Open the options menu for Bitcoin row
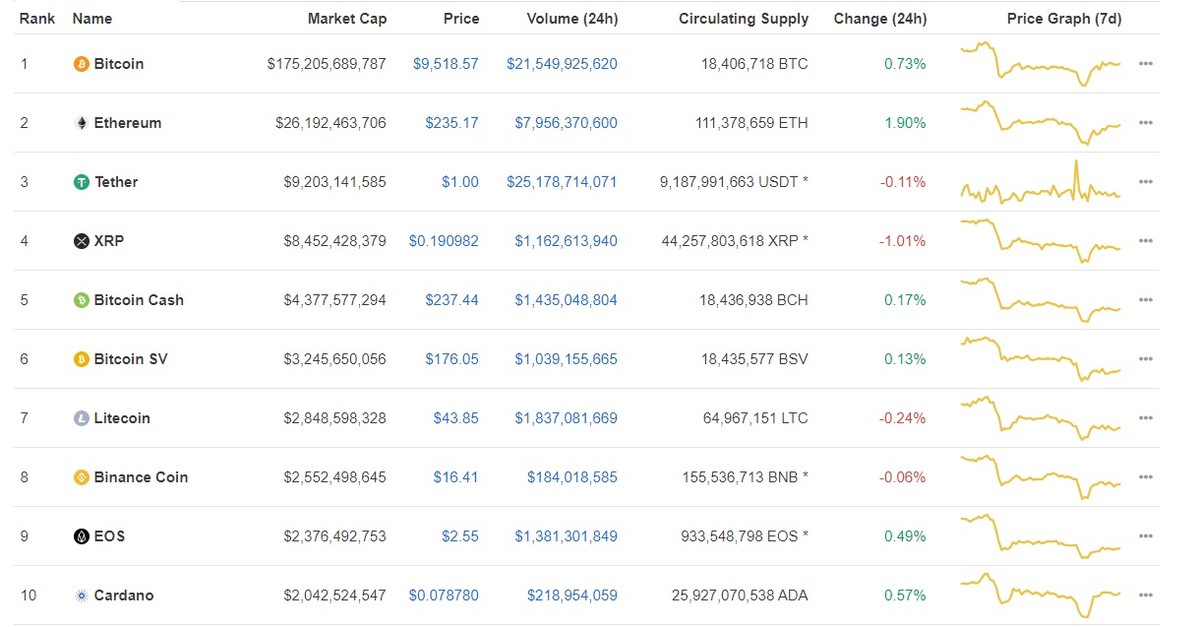Image resolution: width=1200 pixels, height=627 pixels. [x=1146, y=63]
